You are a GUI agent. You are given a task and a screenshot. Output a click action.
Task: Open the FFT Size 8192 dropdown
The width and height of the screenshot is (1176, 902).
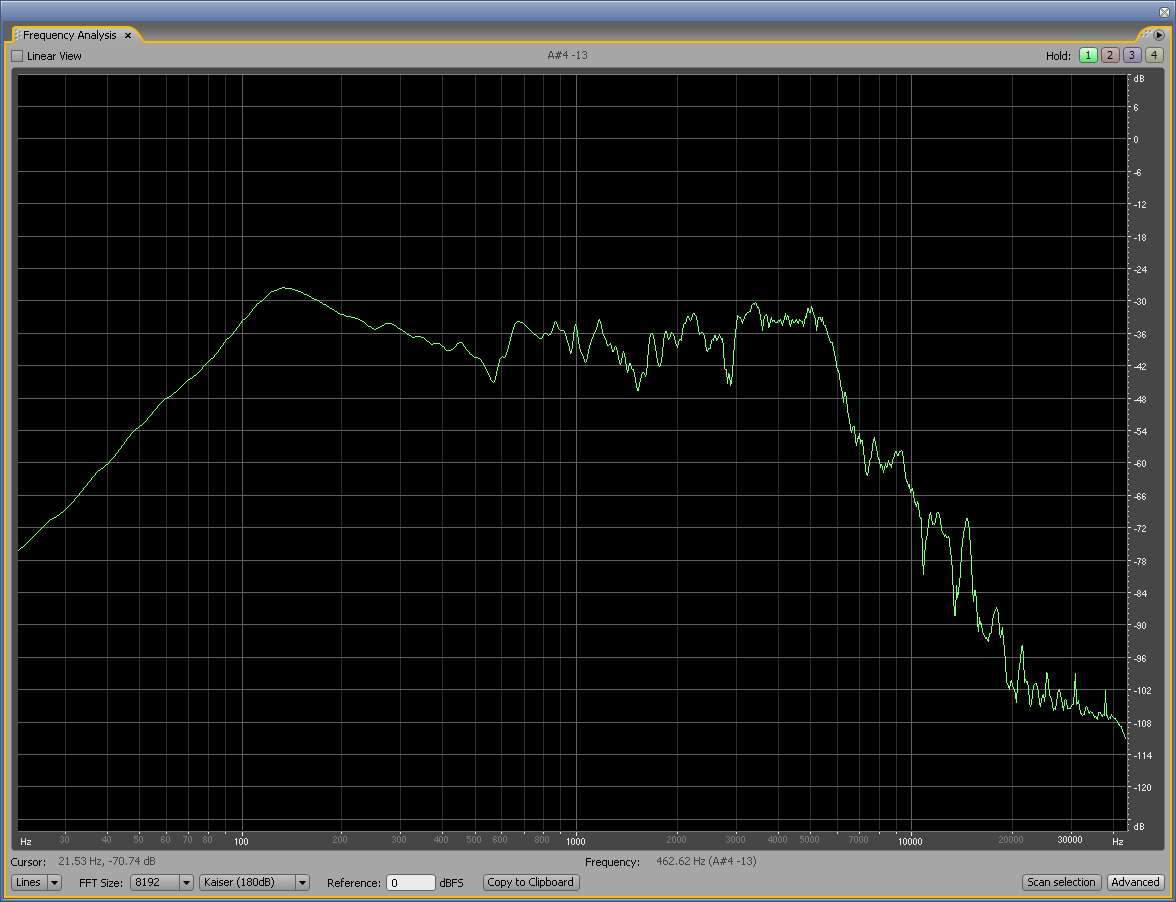pyautogui.click(x=162, y=883)
